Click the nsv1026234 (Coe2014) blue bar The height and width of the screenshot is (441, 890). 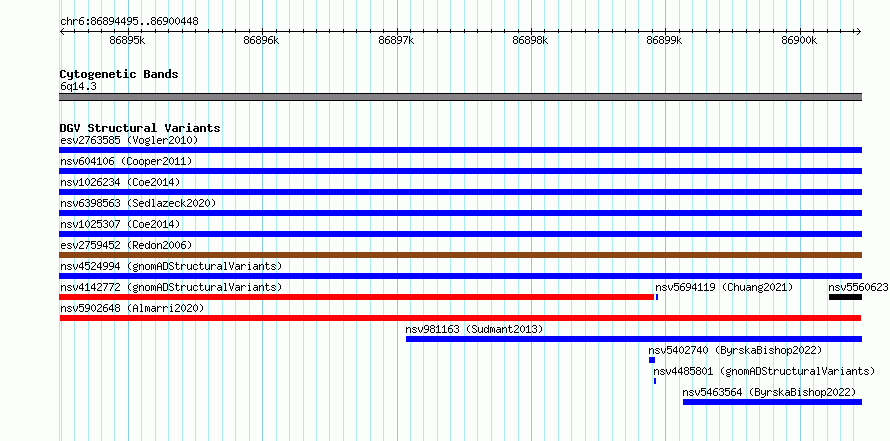(x=460, y=192)
